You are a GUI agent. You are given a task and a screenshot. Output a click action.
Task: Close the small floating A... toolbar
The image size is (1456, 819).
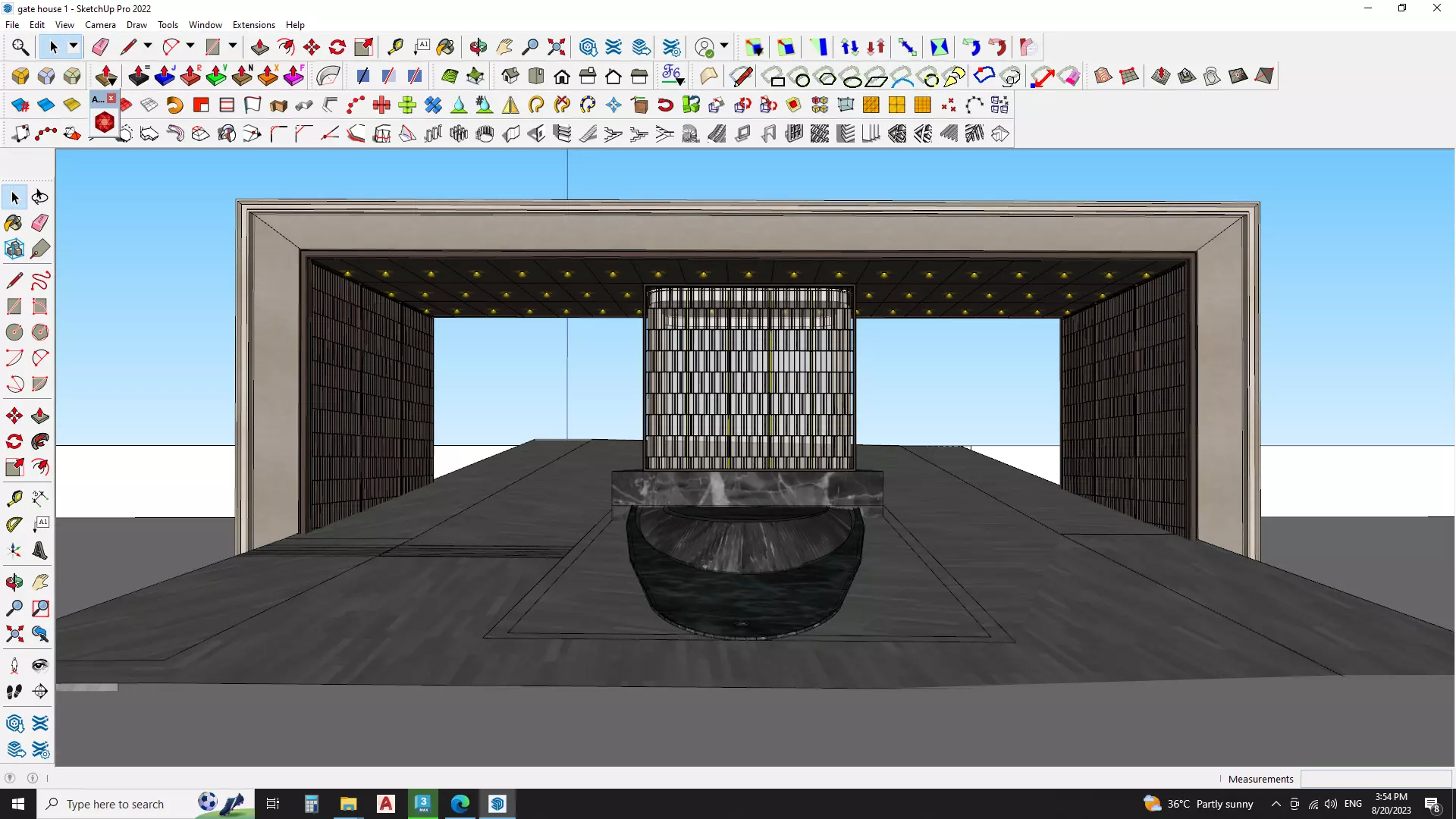coord(111,99)
